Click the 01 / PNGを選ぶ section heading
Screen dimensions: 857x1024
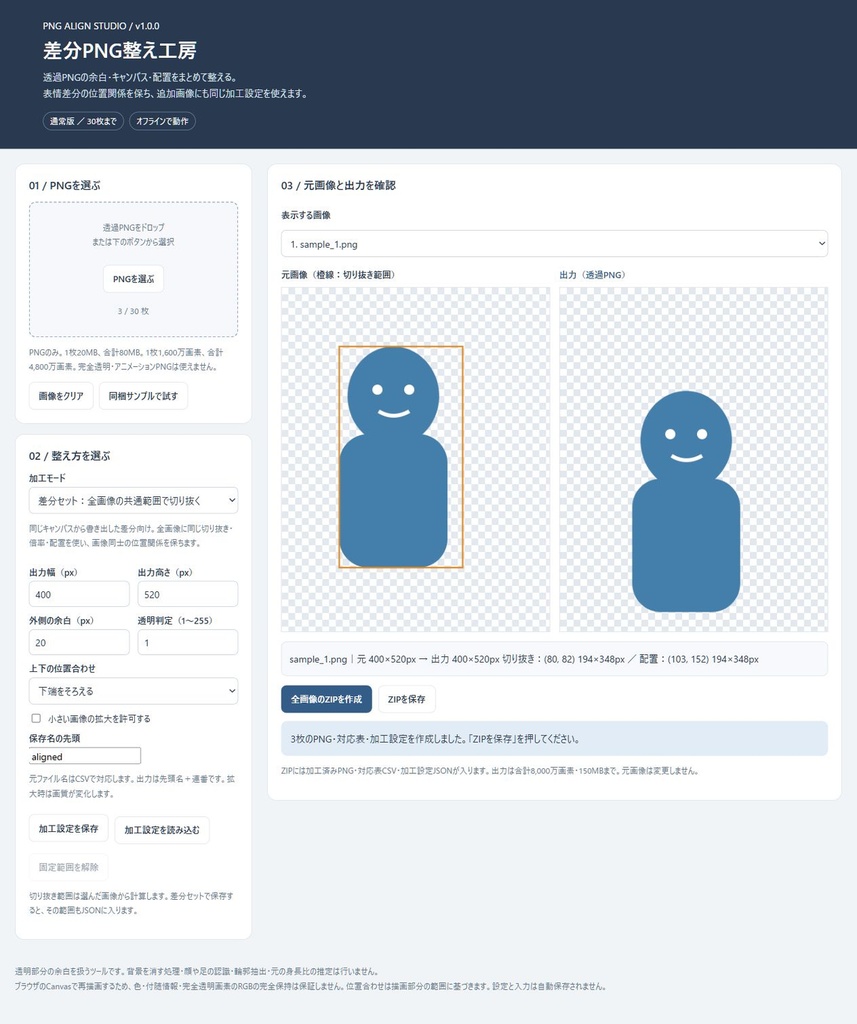[x=65, y=185]
